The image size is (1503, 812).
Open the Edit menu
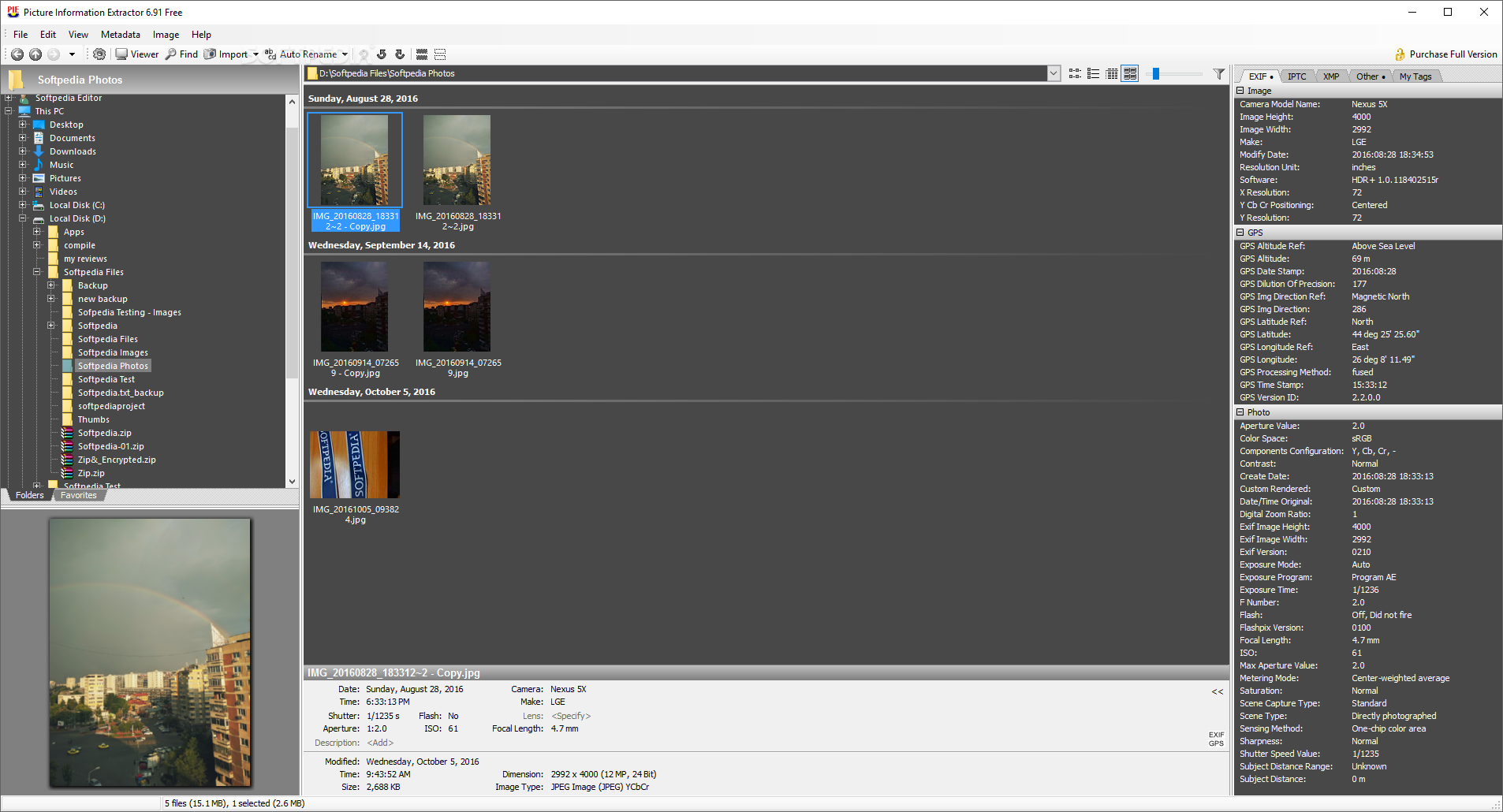tap(48, 35)
